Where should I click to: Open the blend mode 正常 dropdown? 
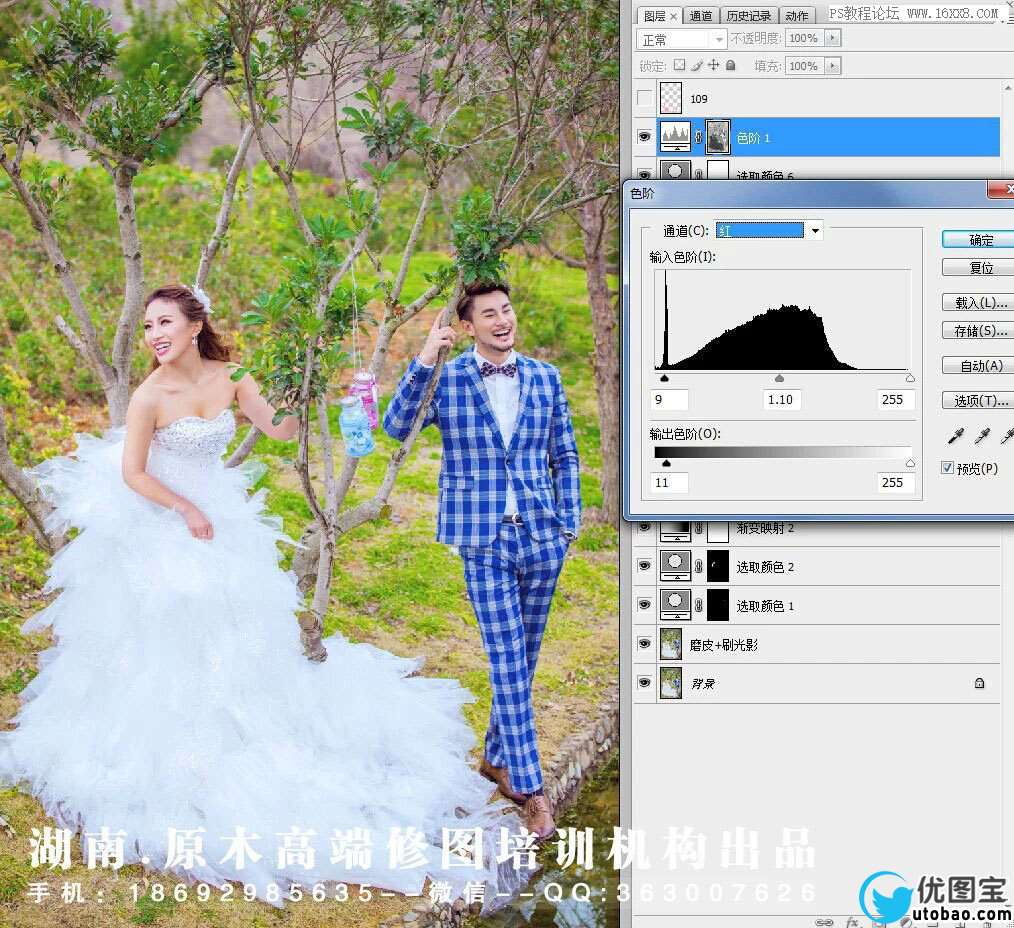[x=681, y=39]
